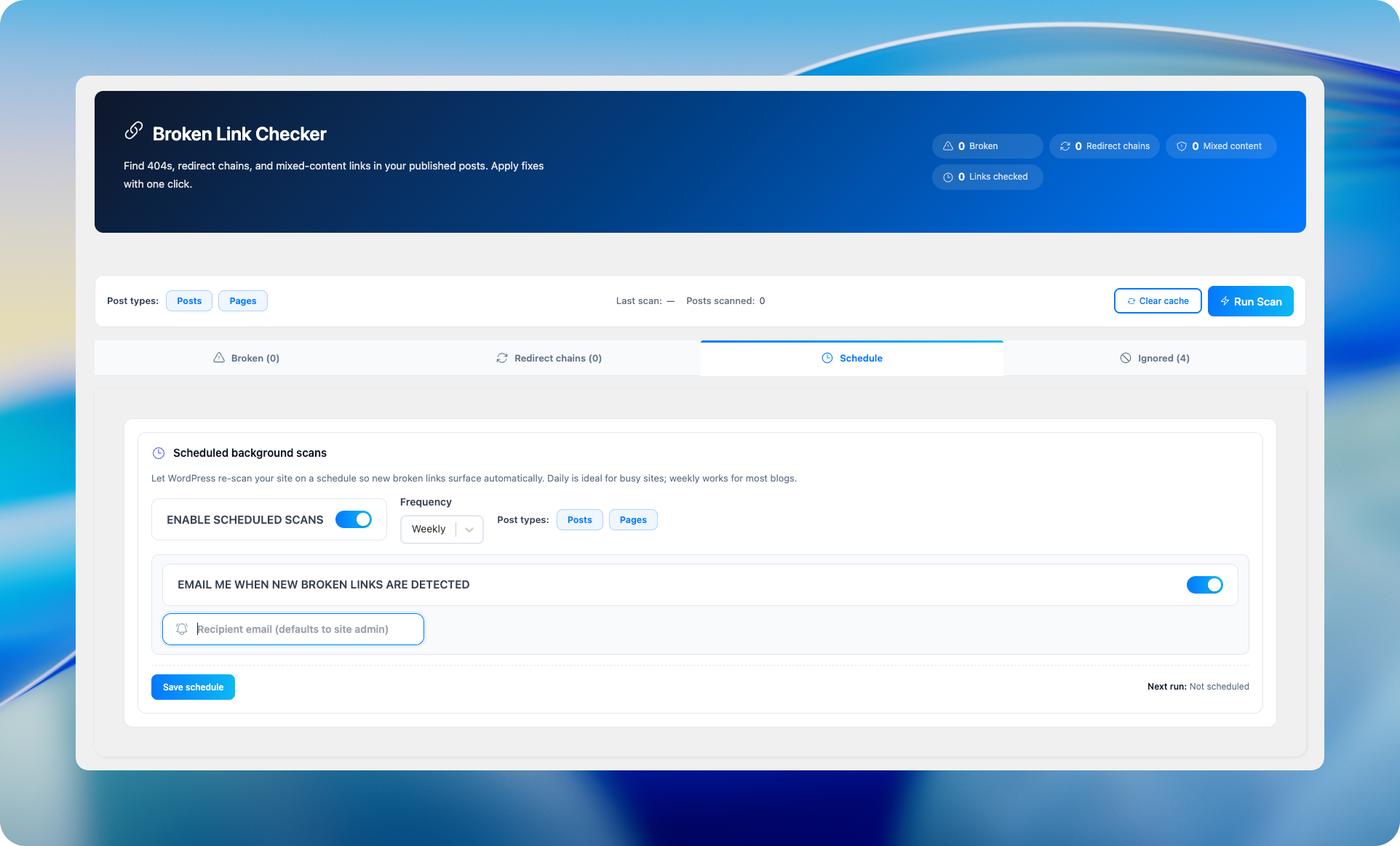Toggle the Pages chip in the schedule settings
The height and width of the screenshot is (846, 1400).
[633, 520]
